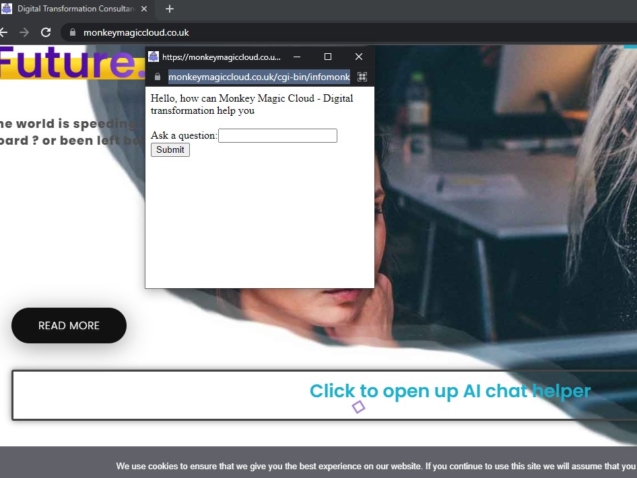The width and height of the screenshot is (637, 478).
Task: Close the popup chat window
Action: pos(359,57)
